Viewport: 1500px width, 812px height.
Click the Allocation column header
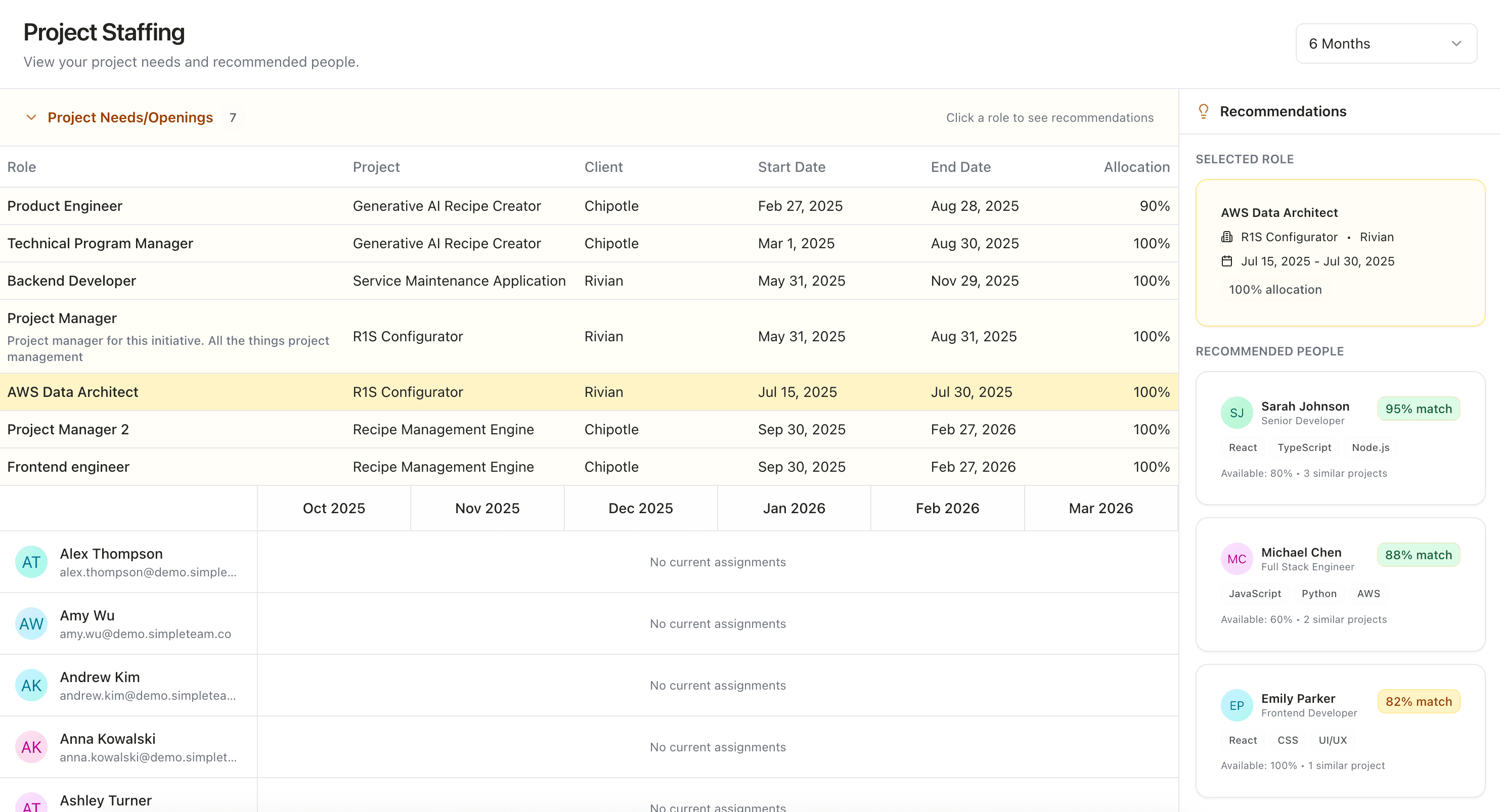point(1136,167)
